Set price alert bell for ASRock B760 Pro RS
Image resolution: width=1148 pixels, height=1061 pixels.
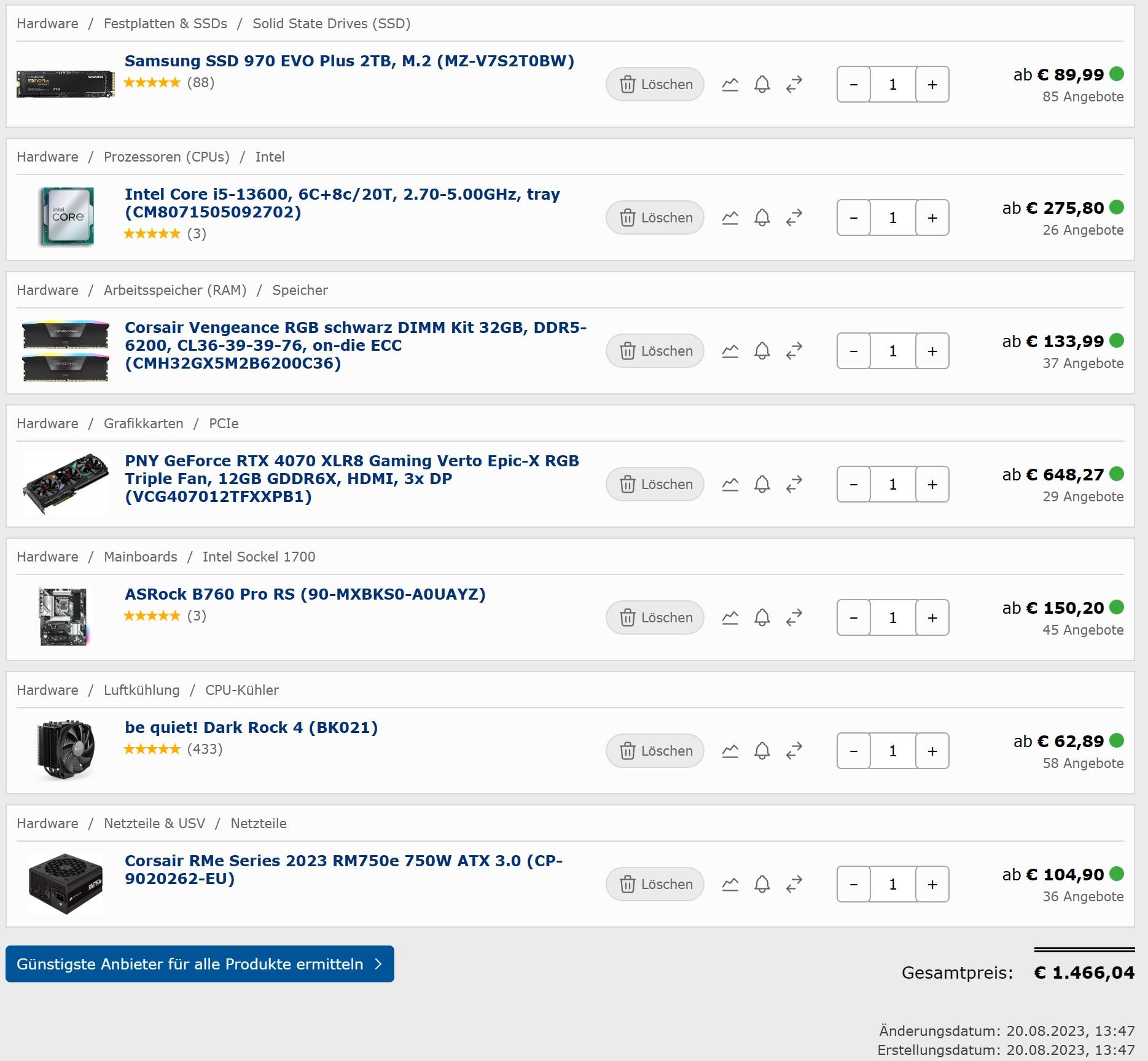pyautogui.click(x=762, y=617)
